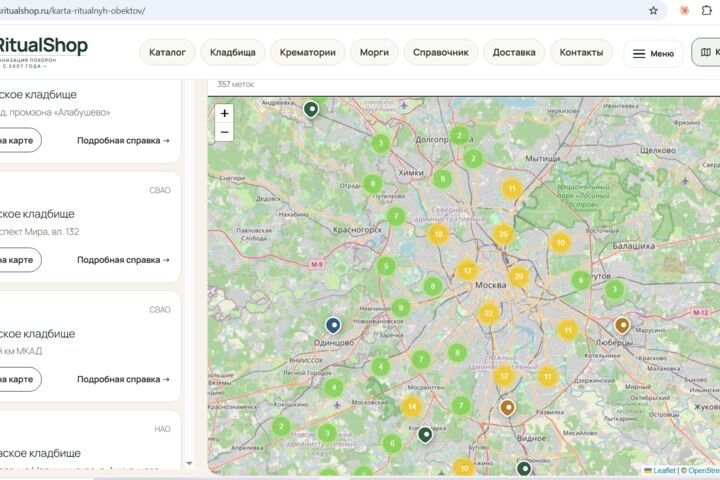Navigate to the Морги section
720x480 pixels.
pyautogui.click(x=374, y=52)
